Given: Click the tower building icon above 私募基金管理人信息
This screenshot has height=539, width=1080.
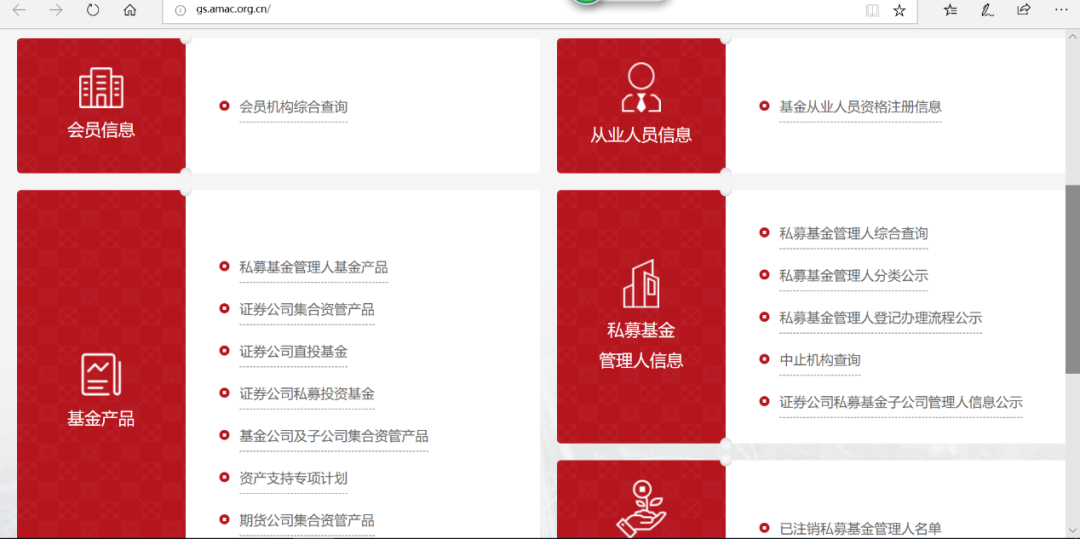Looking at the screenshot, I should tap(641, 284).
